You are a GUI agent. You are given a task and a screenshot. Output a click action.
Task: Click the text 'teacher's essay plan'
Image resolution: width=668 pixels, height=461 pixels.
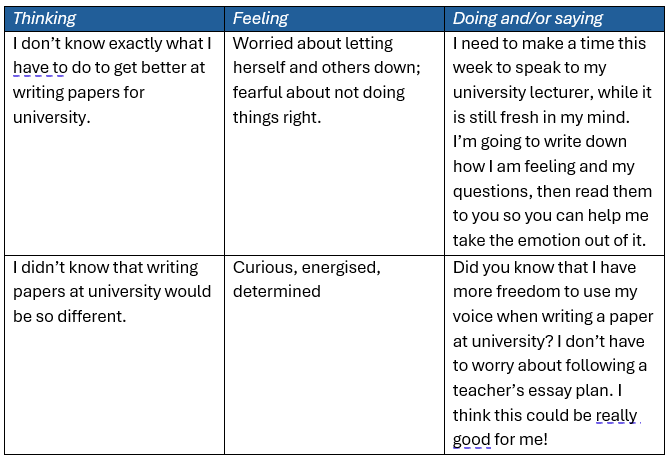(x=531, y=390)
